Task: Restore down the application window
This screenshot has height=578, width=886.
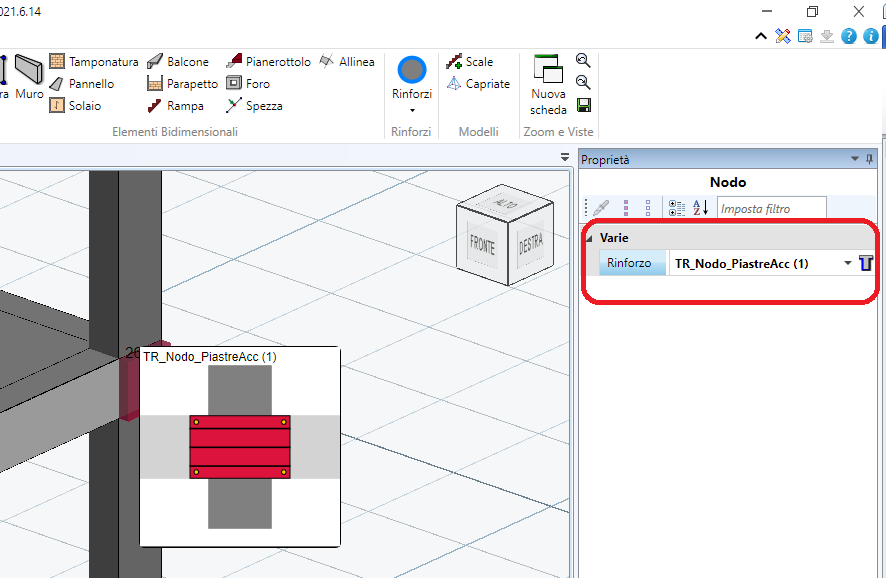Action: pos(813,11)
